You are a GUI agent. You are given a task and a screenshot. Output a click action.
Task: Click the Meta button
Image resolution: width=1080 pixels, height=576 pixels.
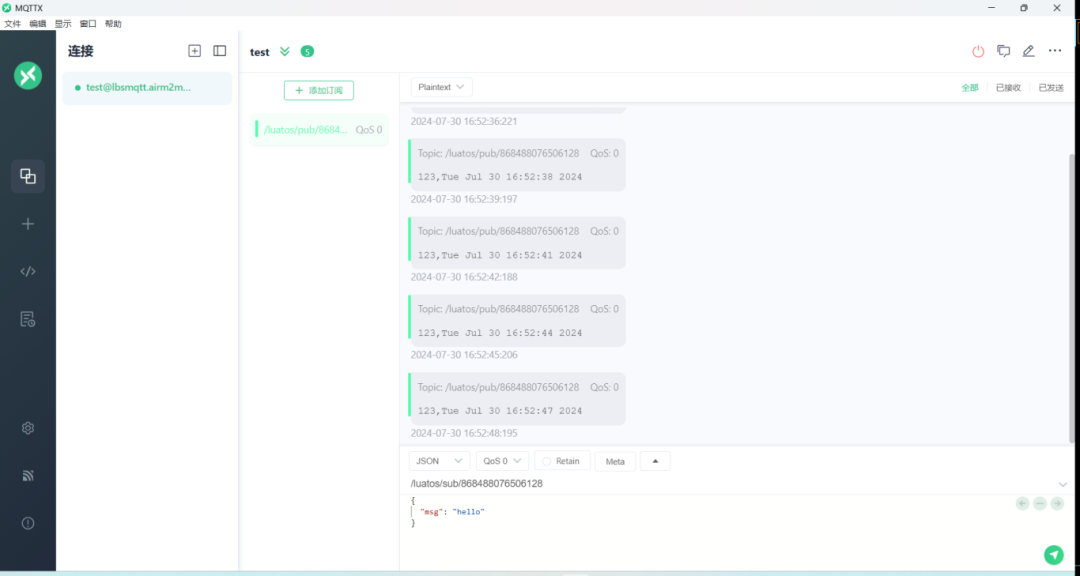[x=615, y=461]
